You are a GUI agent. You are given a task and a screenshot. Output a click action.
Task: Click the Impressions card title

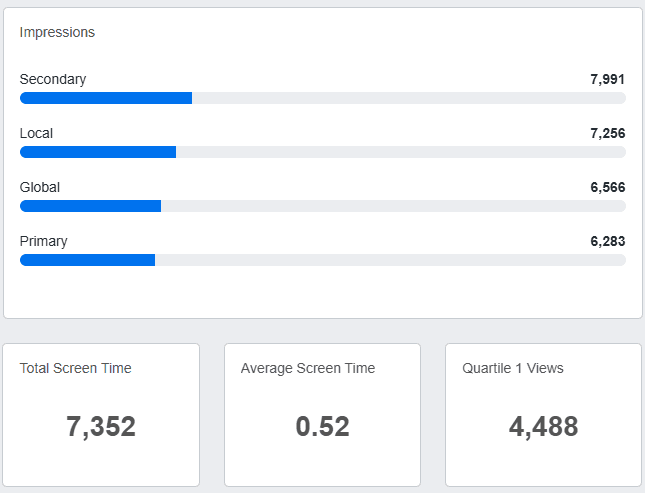57,32
